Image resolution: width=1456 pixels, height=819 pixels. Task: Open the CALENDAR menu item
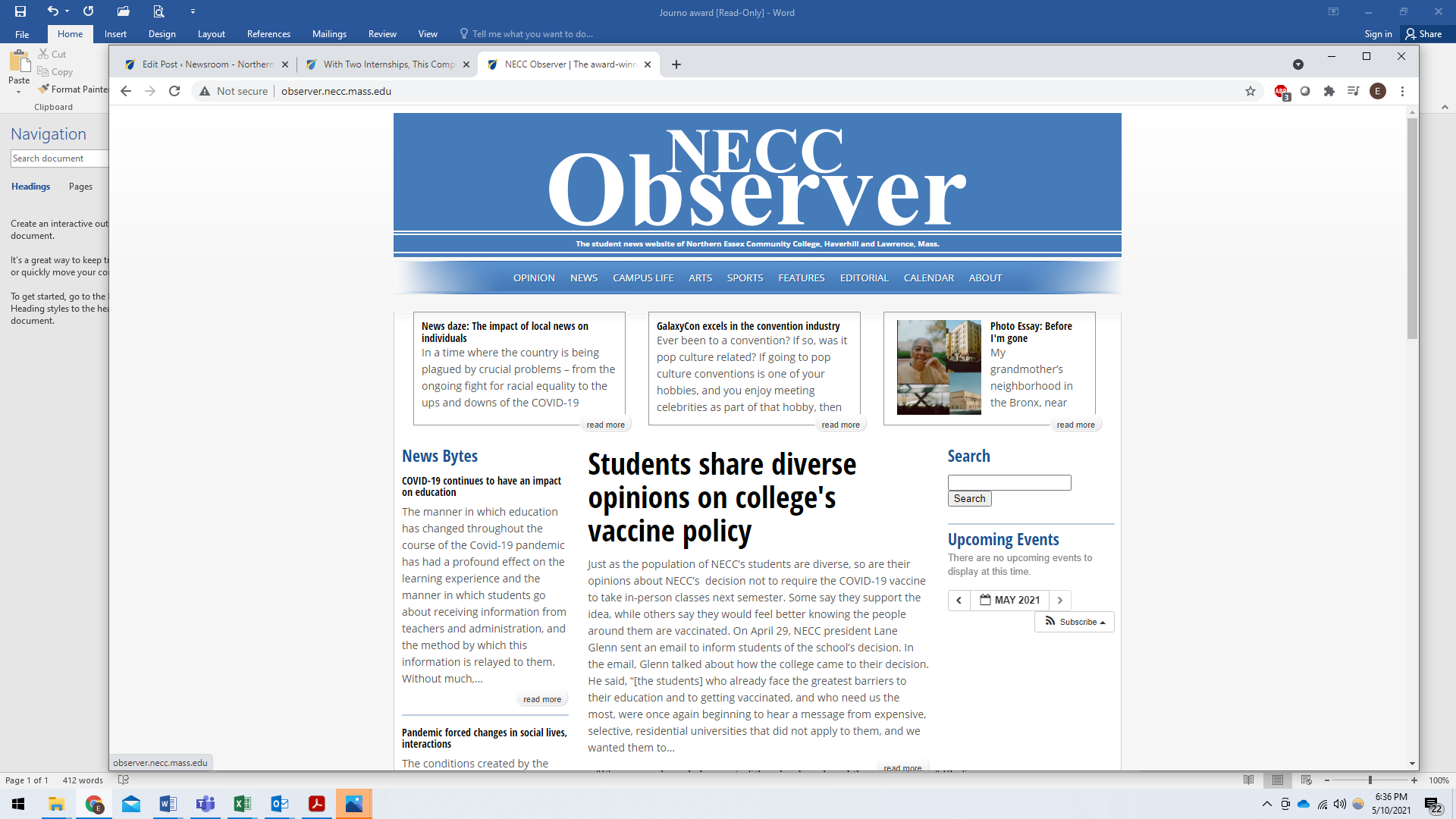pos(928,278)
